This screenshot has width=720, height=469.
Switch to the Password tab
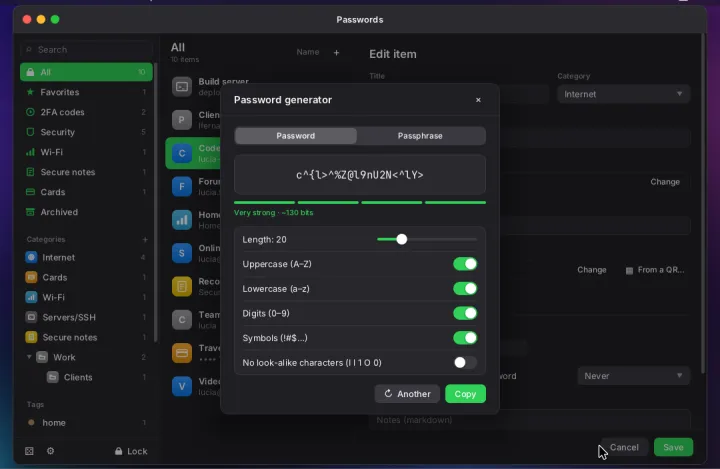pos(296,136)
